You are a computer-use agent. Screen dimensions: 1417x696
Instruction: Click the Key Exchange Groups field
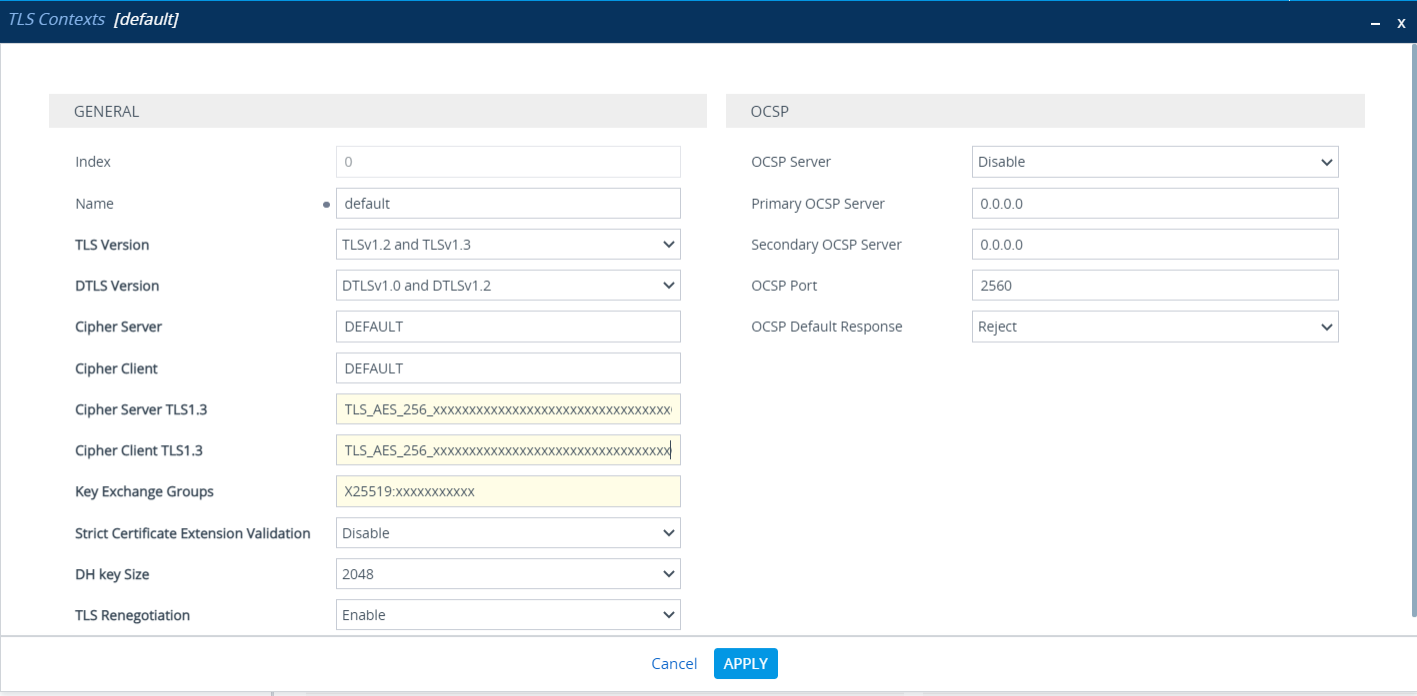pyautogui.click(x=508, y=491)
